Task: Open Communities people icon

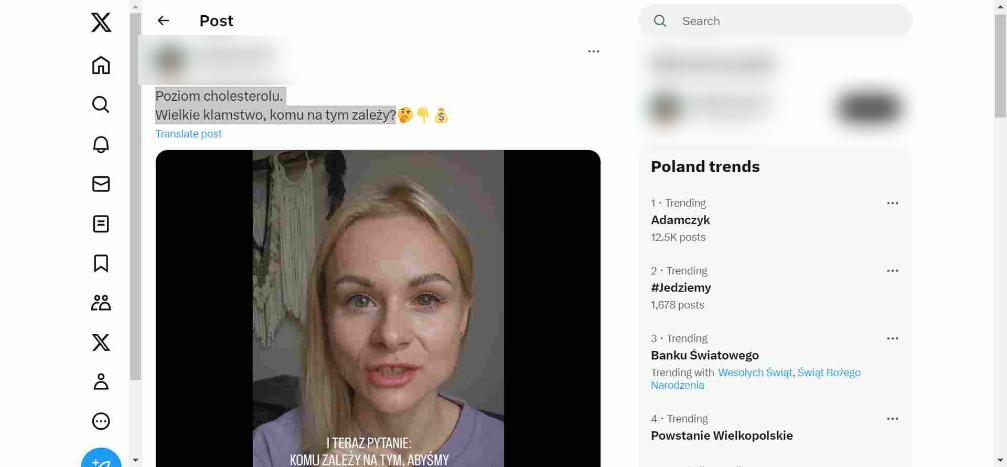Action: 101,303
